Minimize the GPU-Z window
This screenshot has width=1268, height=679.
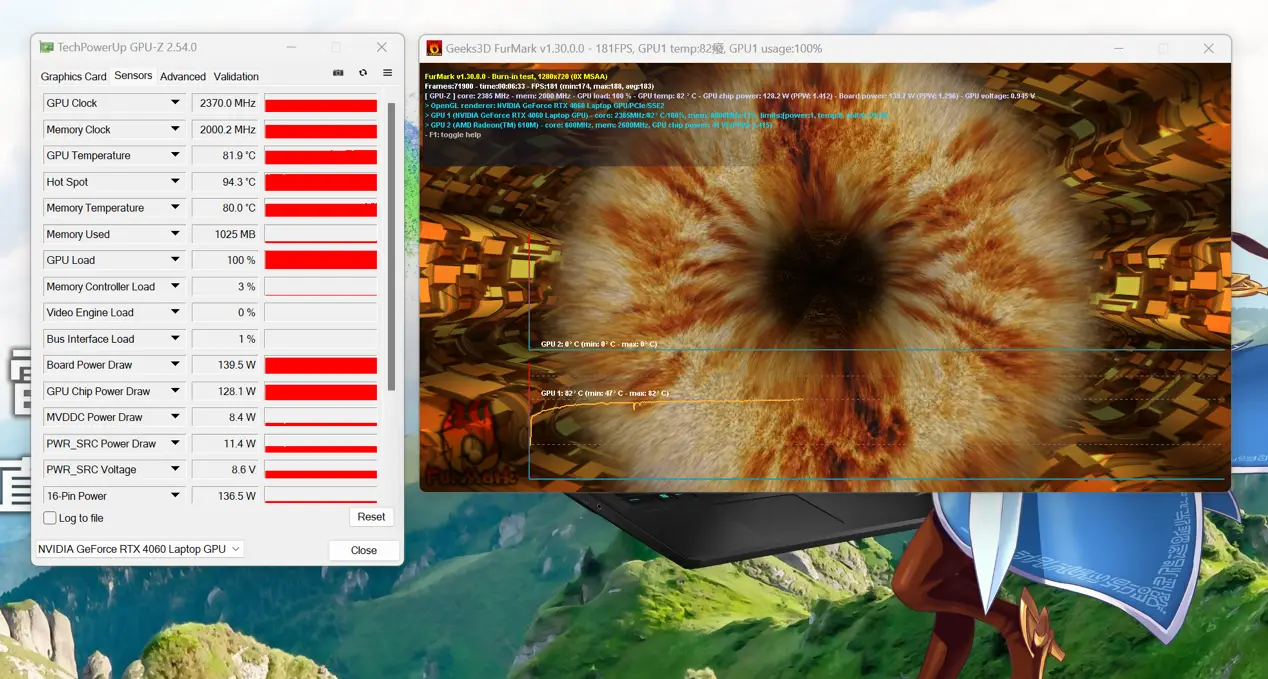(291, 47)
